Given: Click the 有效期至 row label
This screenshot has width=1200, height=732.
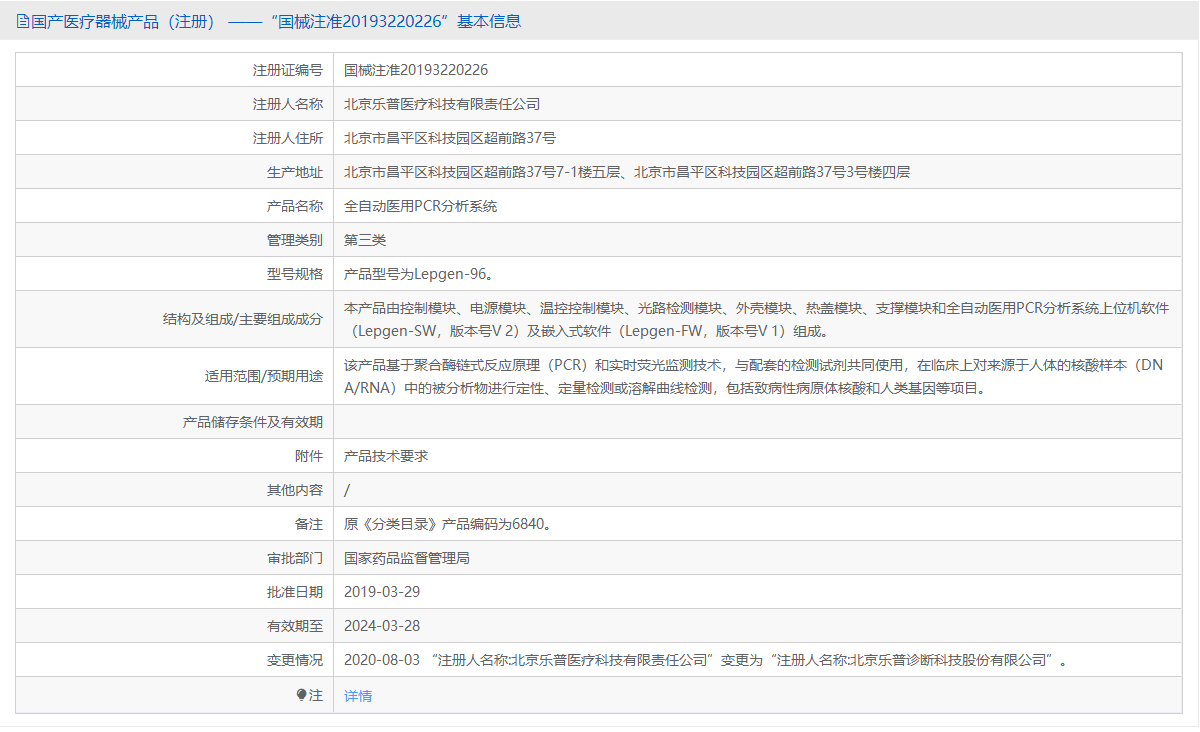Looking at the screenshot, I should [295, 626].
